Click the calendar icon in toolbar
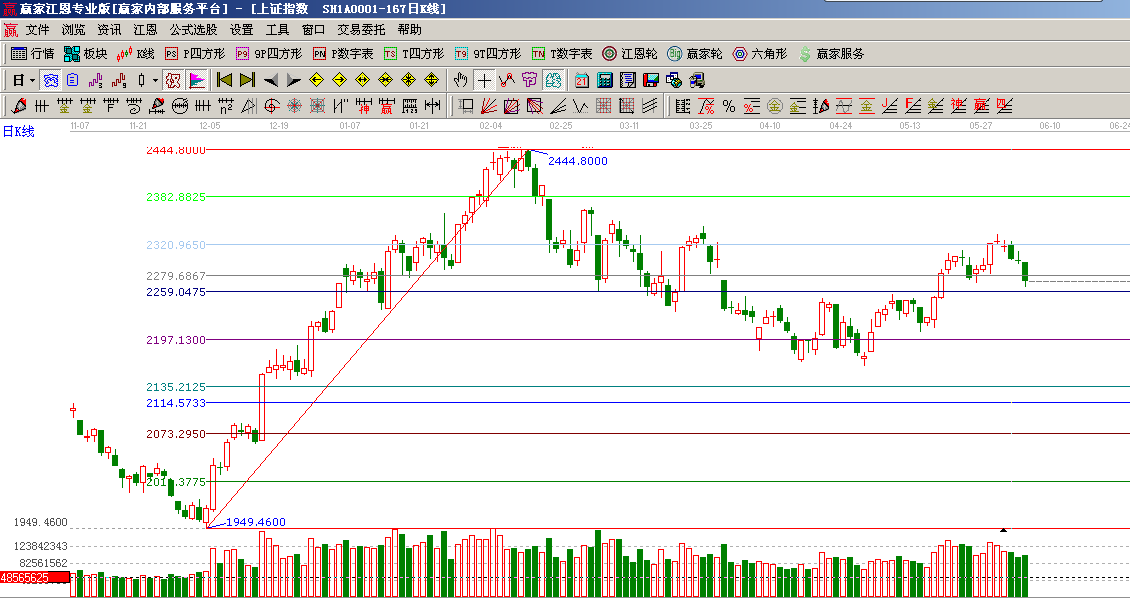The height and width of the screenshot is (598, 1130). (581, 80)
